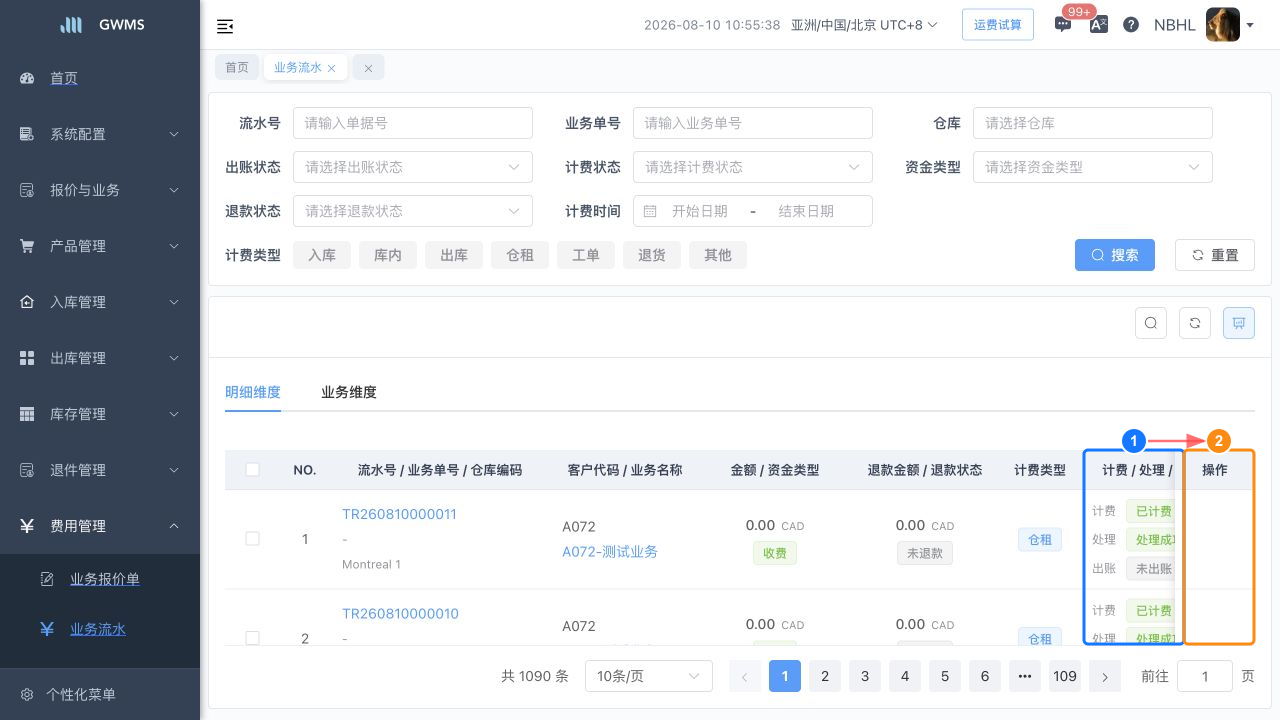The width and height of the screenshot is (1280, 720).
Task: Open the TR260810000011 transaction link
Action: pos(399,514)
